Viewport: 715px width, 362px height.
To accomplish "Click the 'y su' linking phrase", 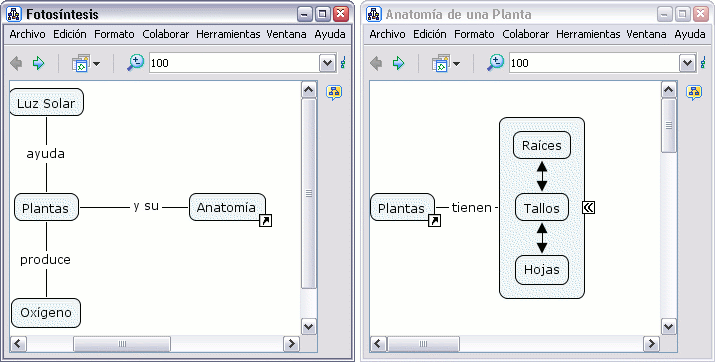I will 146,207.
